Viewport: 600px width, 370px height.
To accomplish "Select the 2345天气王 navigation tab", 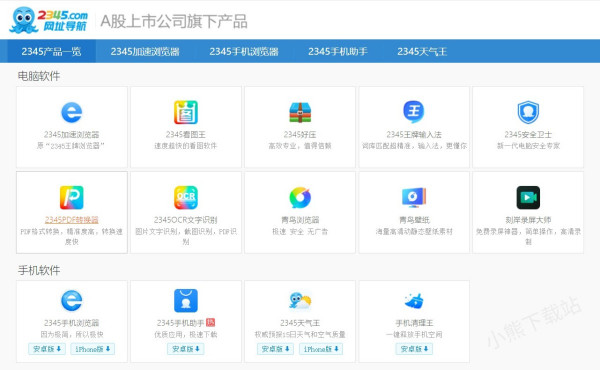I will coord(422,51).
